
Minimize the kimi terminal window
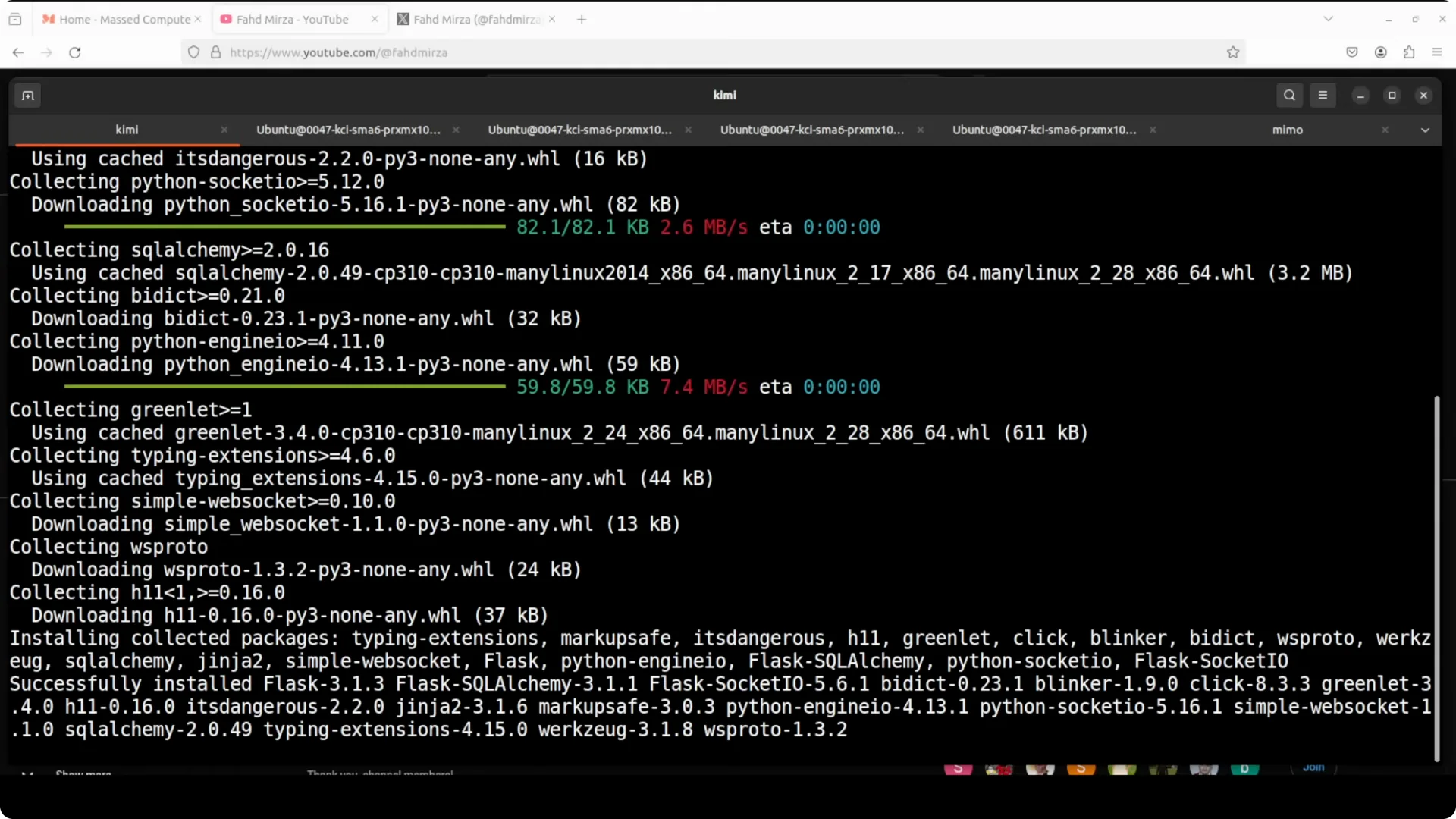click(1360, 96)
